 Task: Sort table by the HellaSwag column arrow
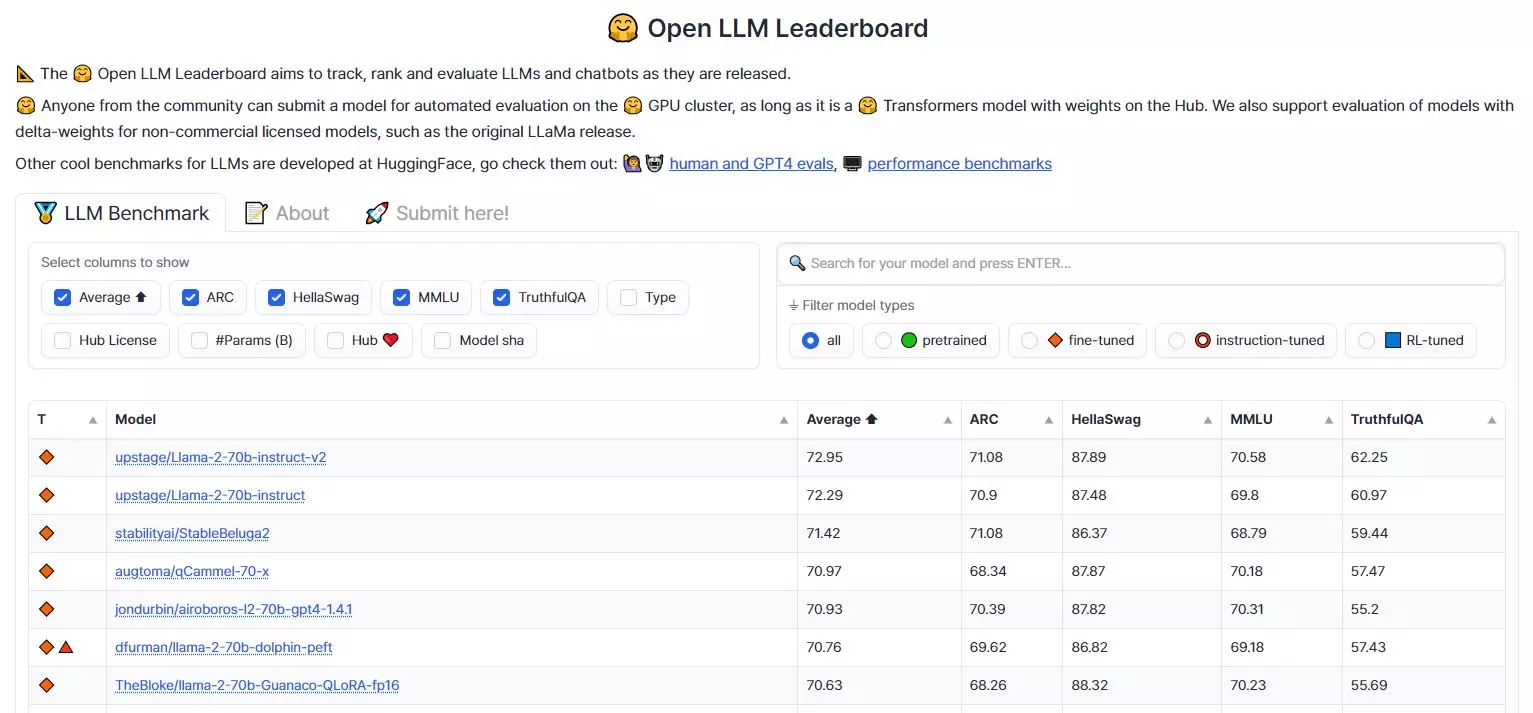[x=1208, y=420]
